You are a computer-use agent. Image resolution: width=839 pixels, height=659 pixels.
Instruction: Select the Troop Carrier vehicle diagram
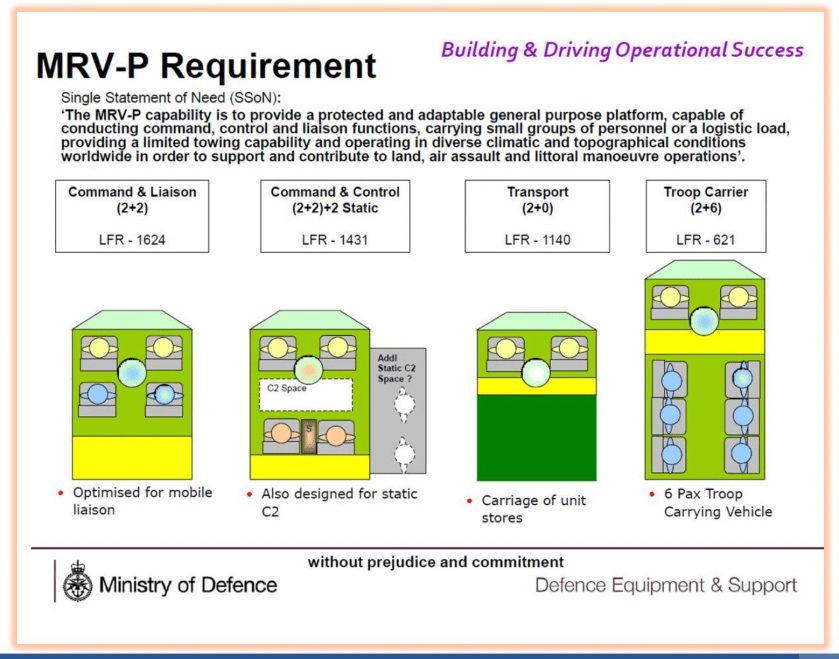tap(705, 370)
